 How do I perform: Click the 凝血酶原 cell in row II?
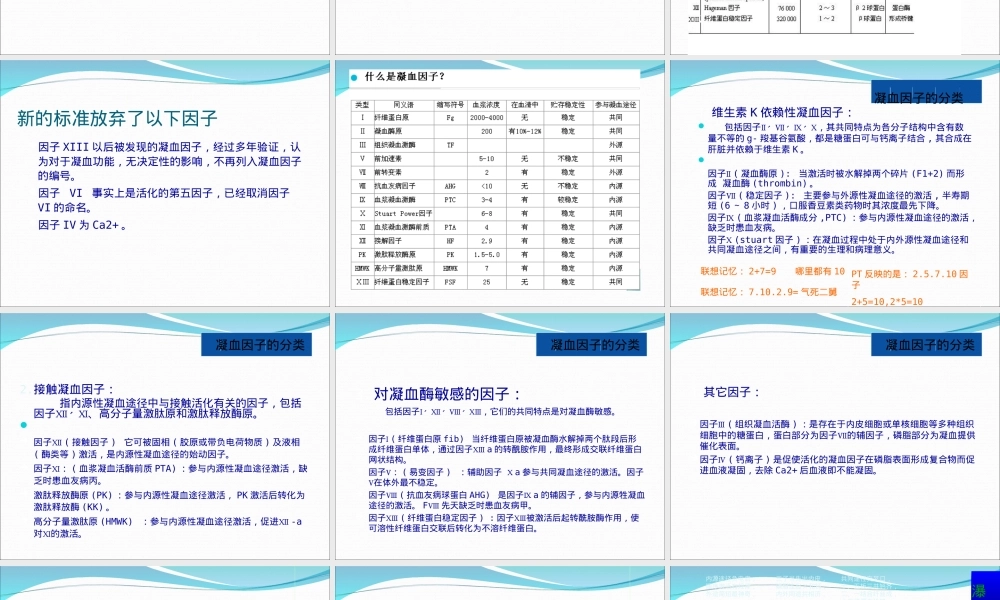(x=403, y=131)
